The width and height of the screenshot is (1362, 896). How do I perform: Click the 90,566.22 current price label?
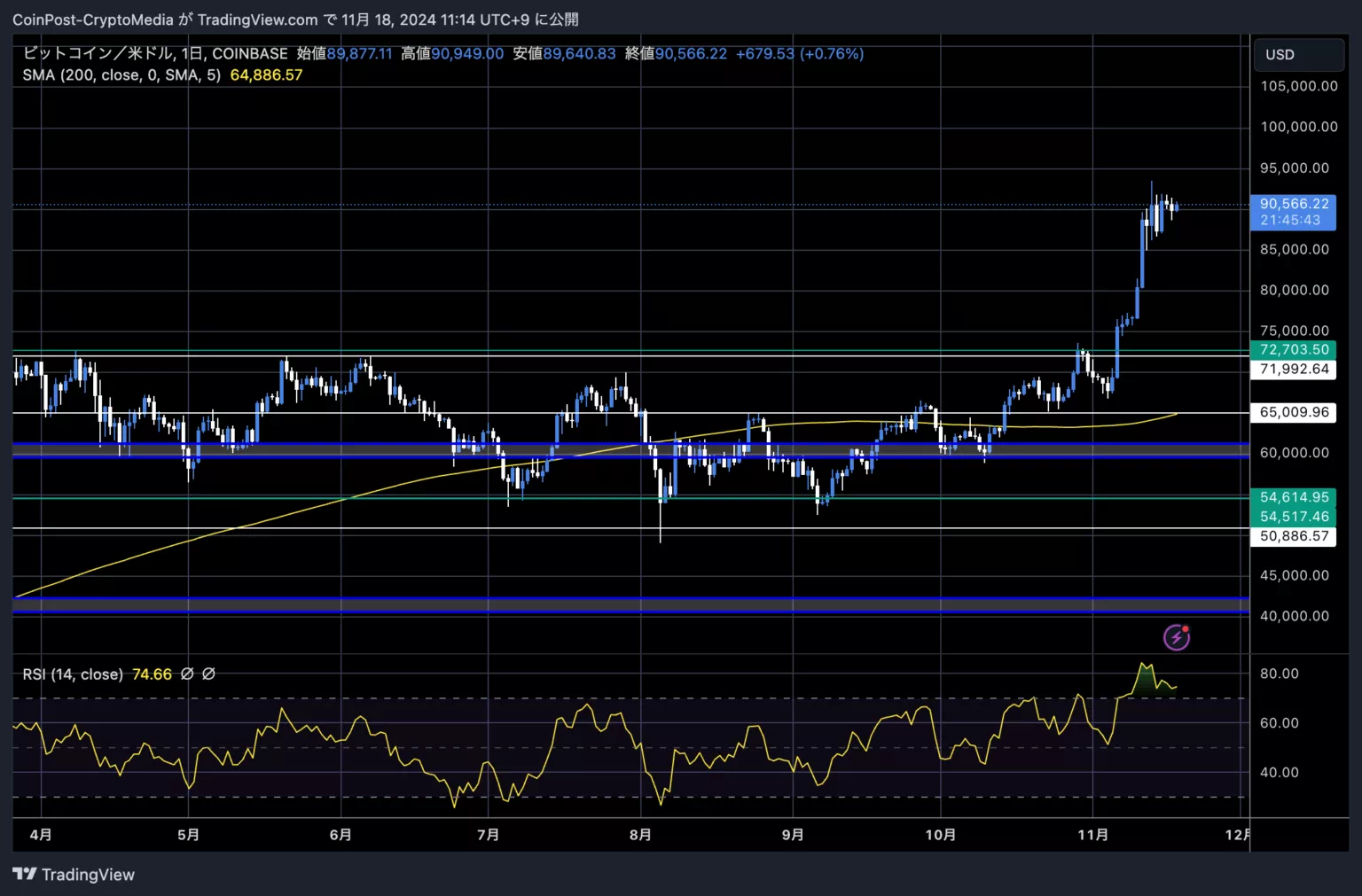pos(1294,204)
